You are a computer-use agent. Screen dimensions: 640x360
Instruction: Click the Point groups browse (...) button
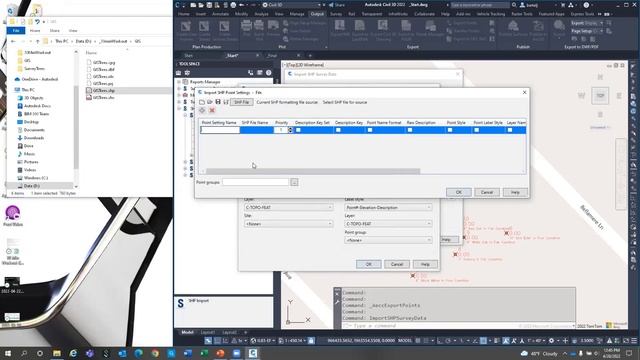(294, 182)
